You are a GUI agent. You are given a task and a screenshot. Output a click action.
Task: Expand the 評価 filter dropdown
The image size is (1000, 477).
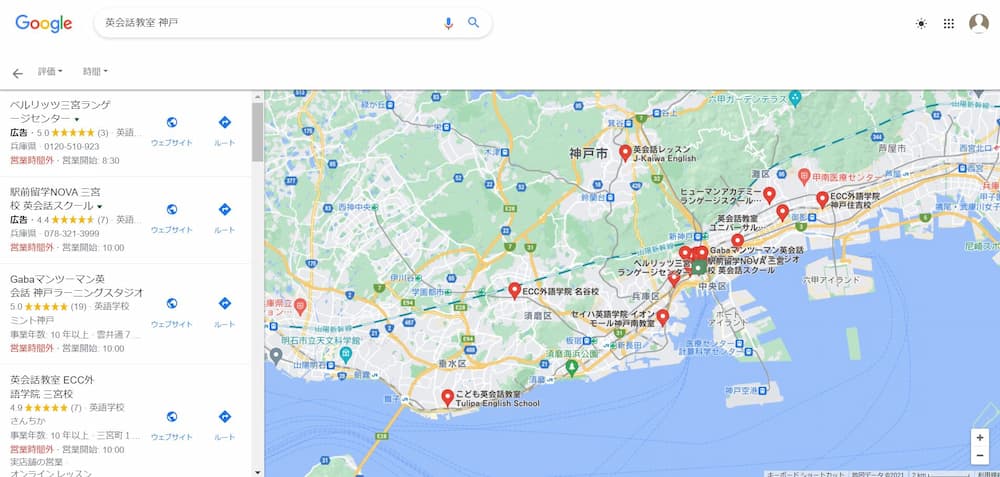pyautogui.click(x=50, y=71)
